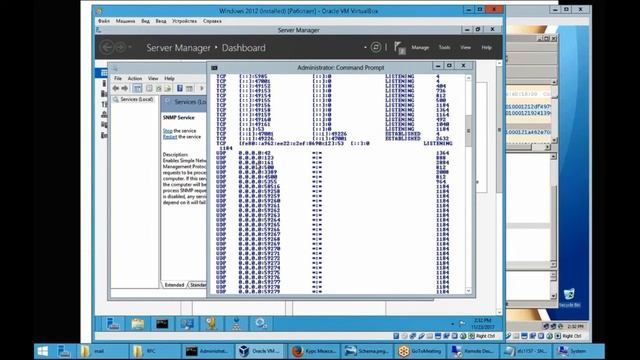Click the Server Manager window system icon
This screenshot has height=360, width=640.
coord(98,30)
